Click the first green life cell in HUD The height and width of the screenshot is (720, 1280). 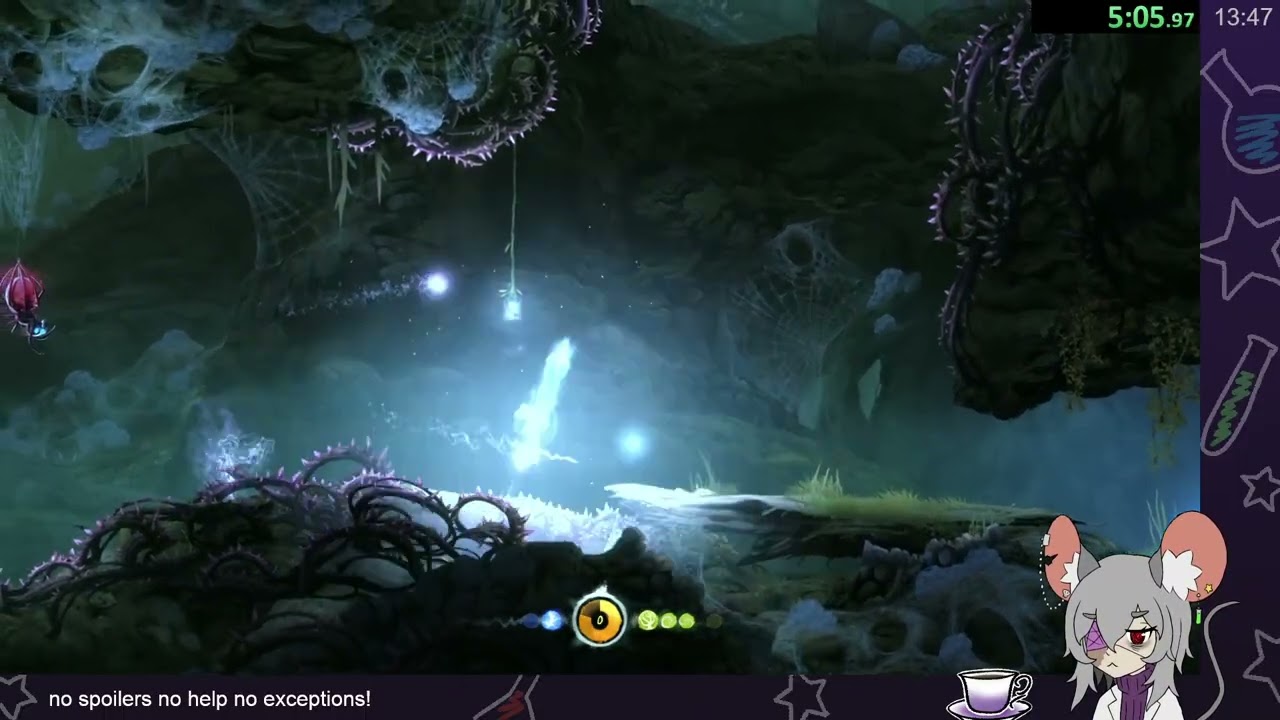tap(647, 621)
